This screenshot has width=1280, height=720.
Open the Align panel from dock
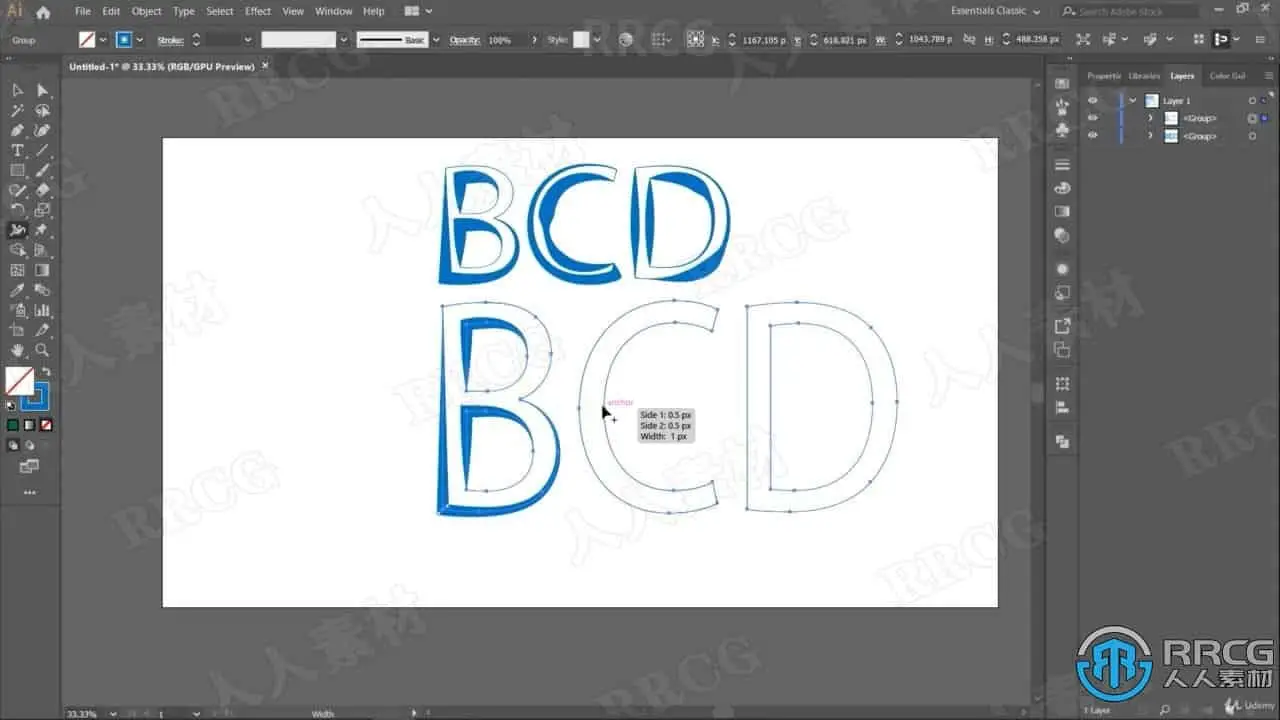(1062, 408)
